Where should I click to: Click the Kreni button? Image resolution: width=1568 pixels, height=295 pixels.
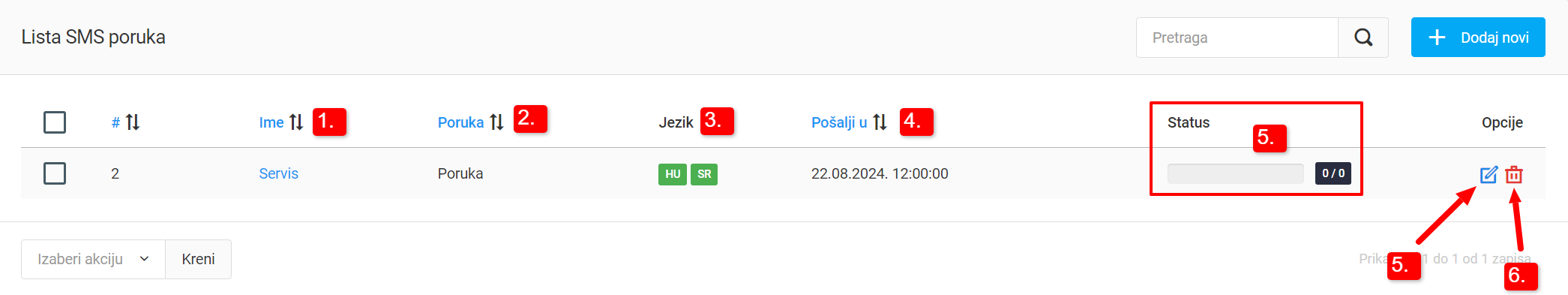coord(198,259)
